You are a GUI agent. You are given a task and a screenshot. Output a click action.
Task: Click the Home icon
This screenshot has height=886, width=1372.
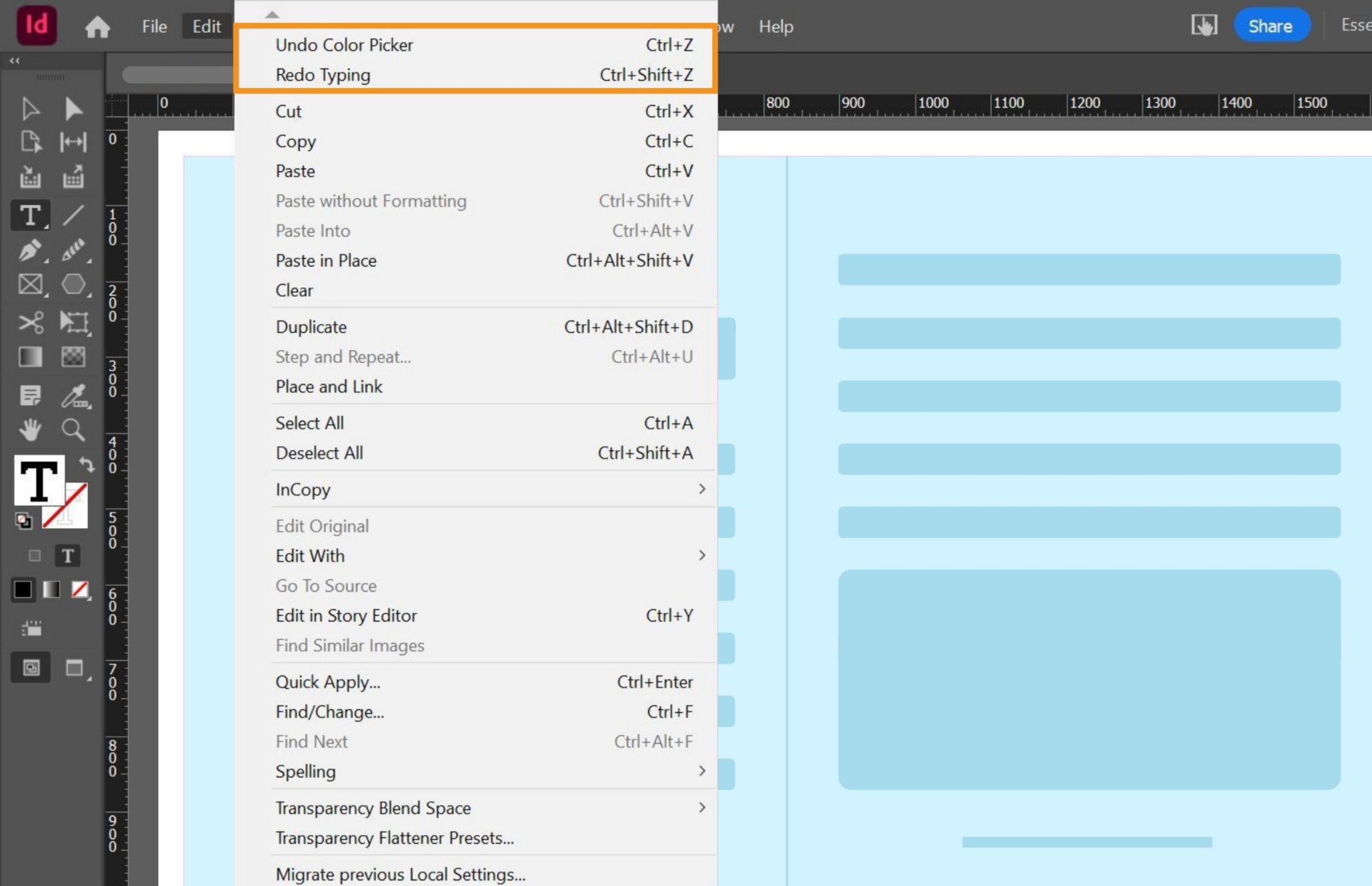pos(97,27)
